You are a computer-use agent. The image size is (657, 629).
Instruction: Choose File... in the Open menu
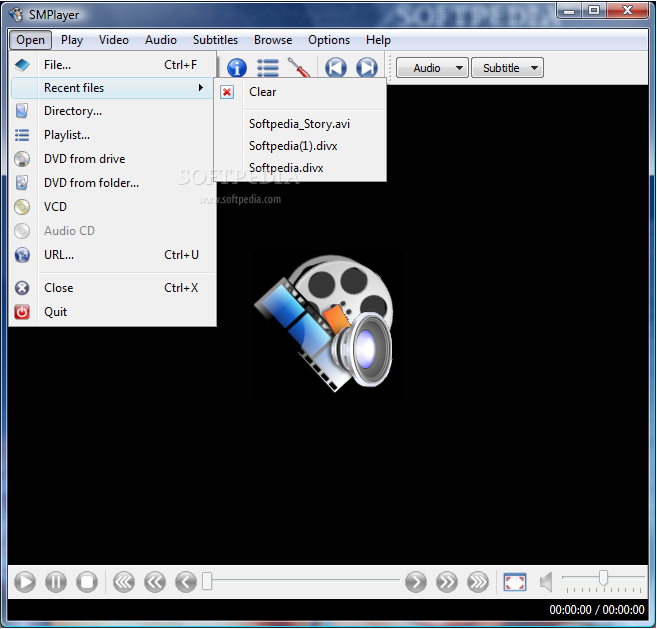click(112, 65)
